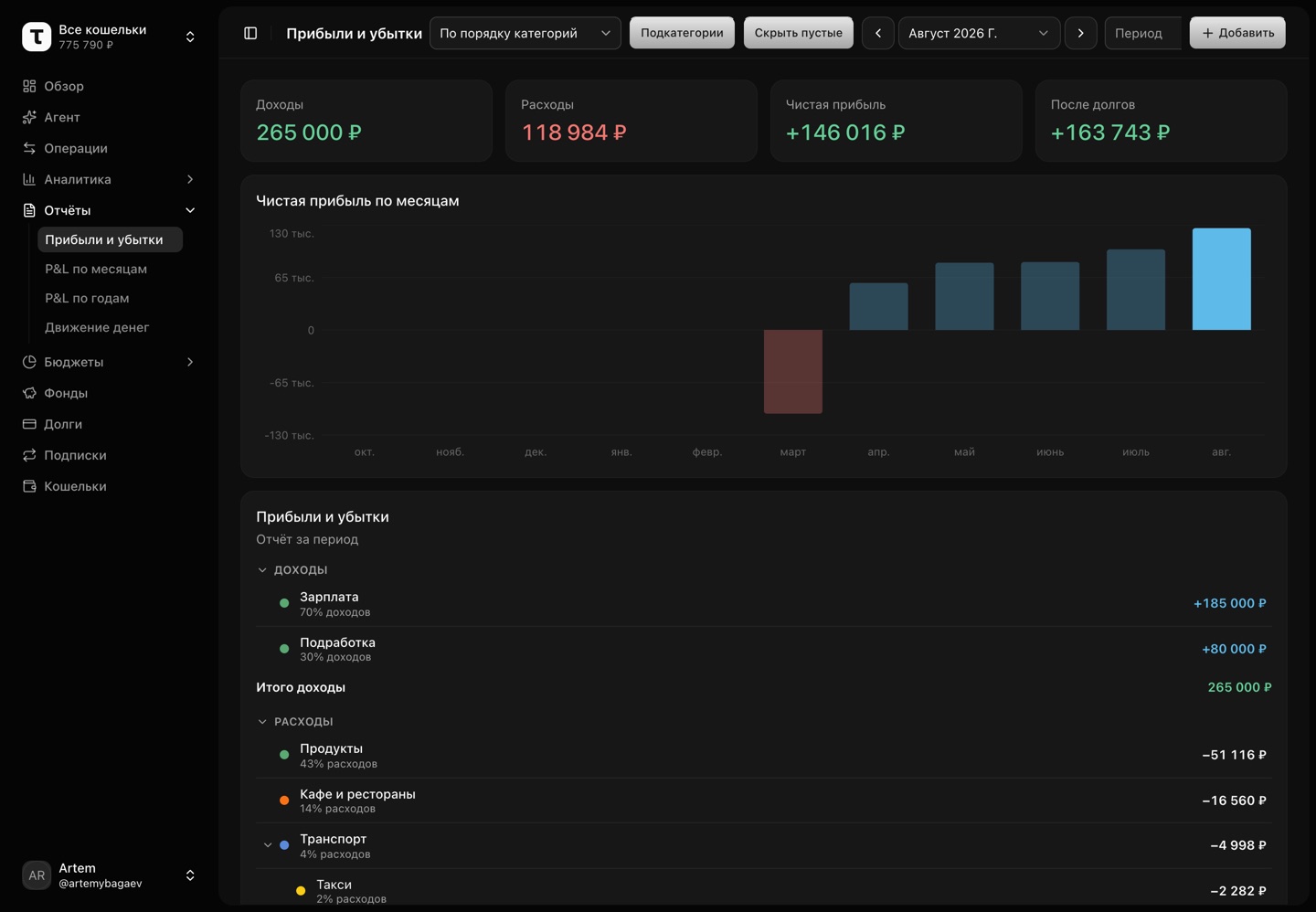The height and width of the screenshot is (912, 1316).
Task: Collapse the РАСХОДЫ section
Action: [x=262, y=722]
